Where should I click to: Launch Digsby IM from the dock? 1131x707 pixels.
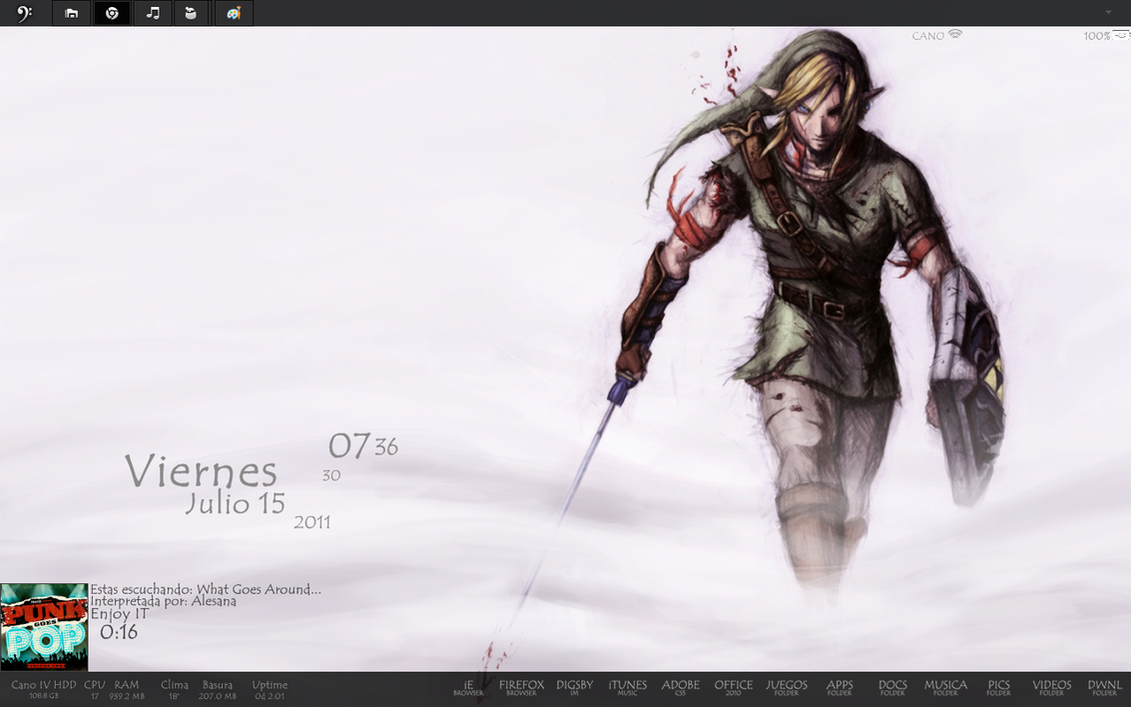tap(575, 688)
